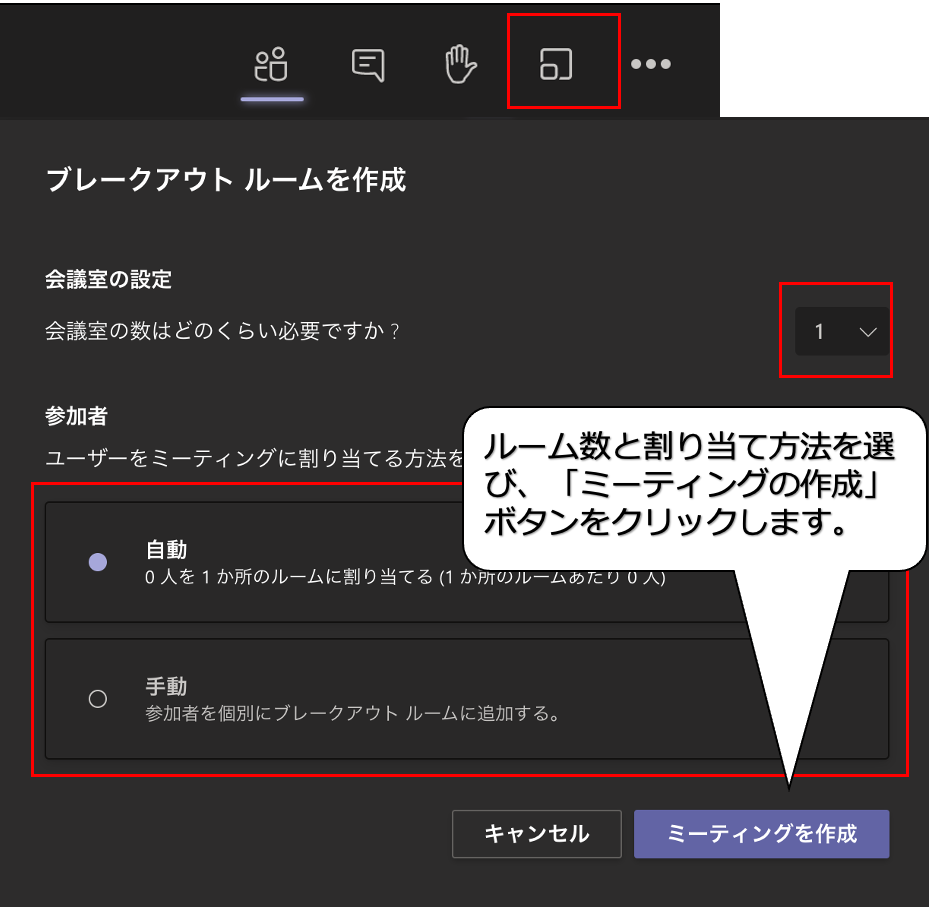Click the キャンセル button
The width and height of the screenshot is (932, 910).
[x=536, y=834]
